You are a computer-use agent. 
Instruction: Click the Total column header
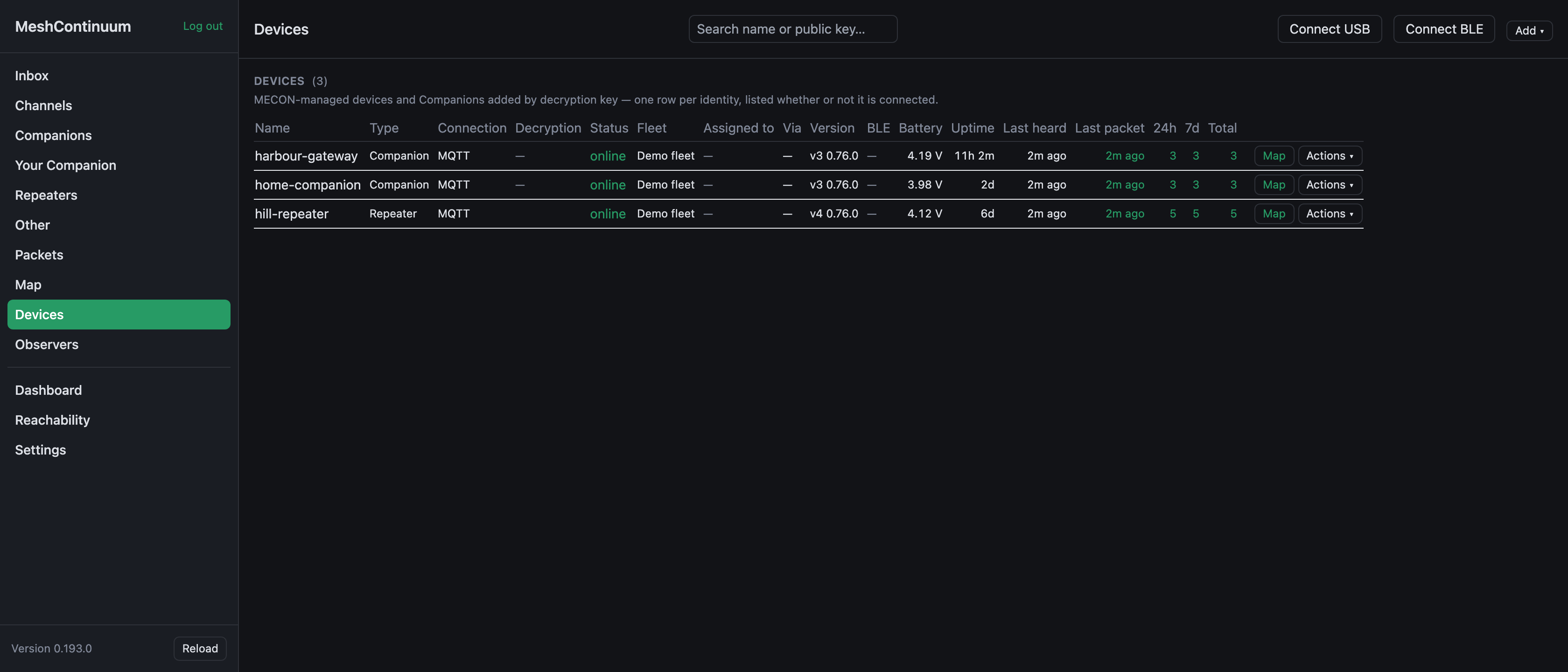tap(1222, 128)
